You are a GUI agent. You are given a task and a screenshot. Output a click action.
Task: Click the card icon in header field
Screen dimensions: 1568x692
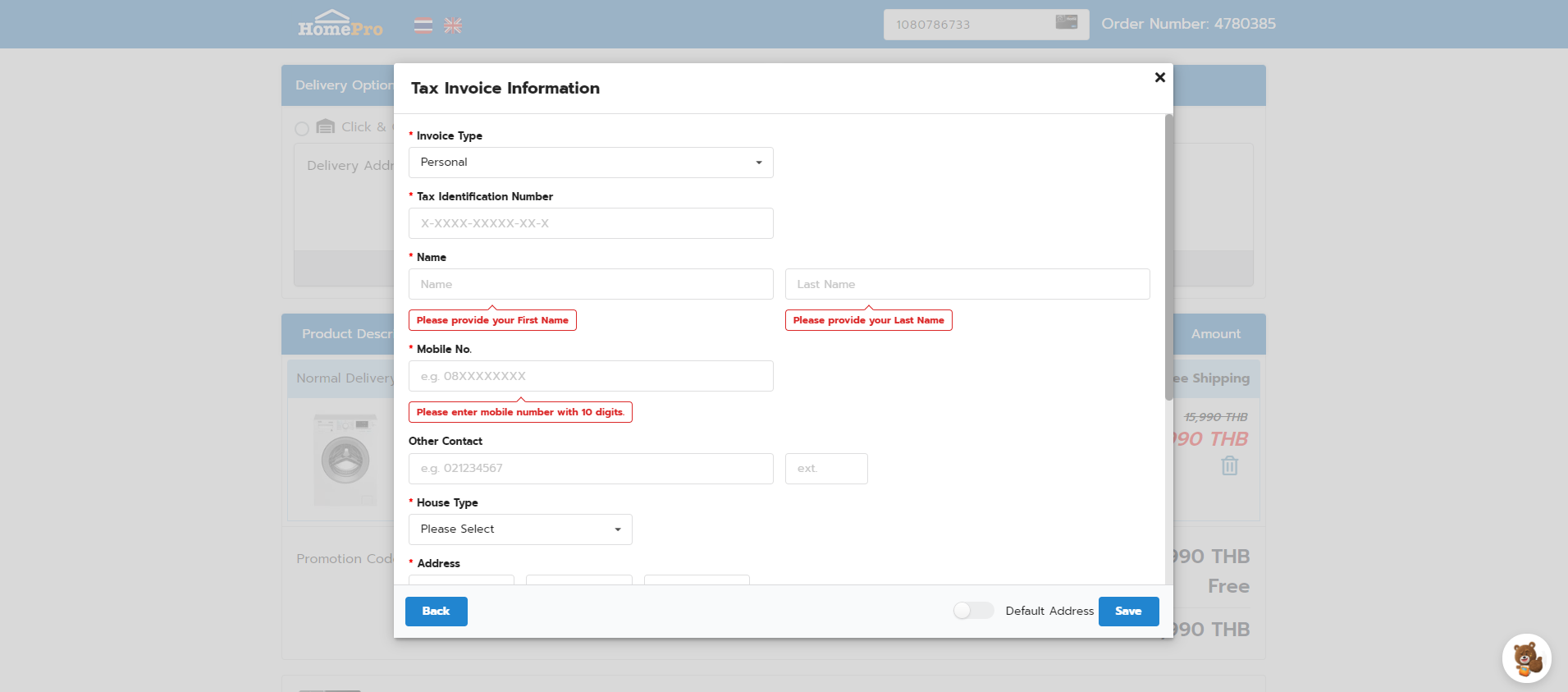tap(1066, 22)
